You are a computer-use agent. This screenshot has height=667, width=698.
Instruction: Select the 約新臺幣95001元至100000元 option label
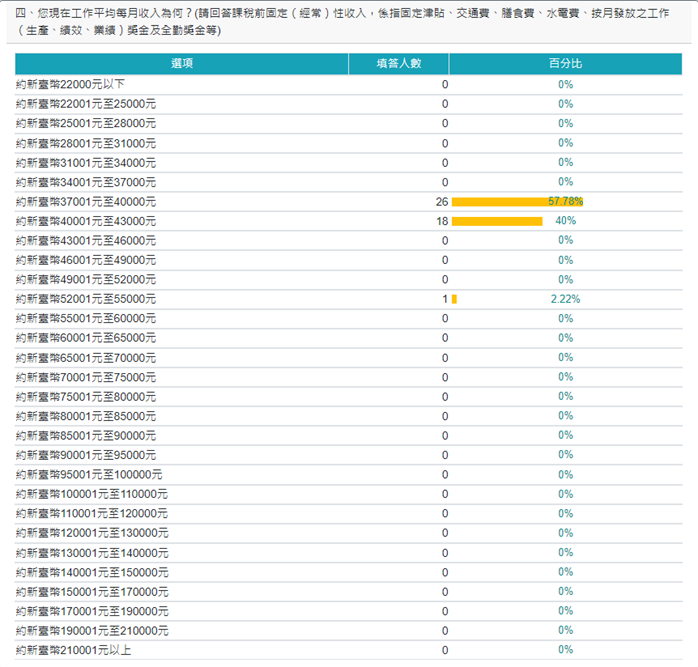coord(89,474)
